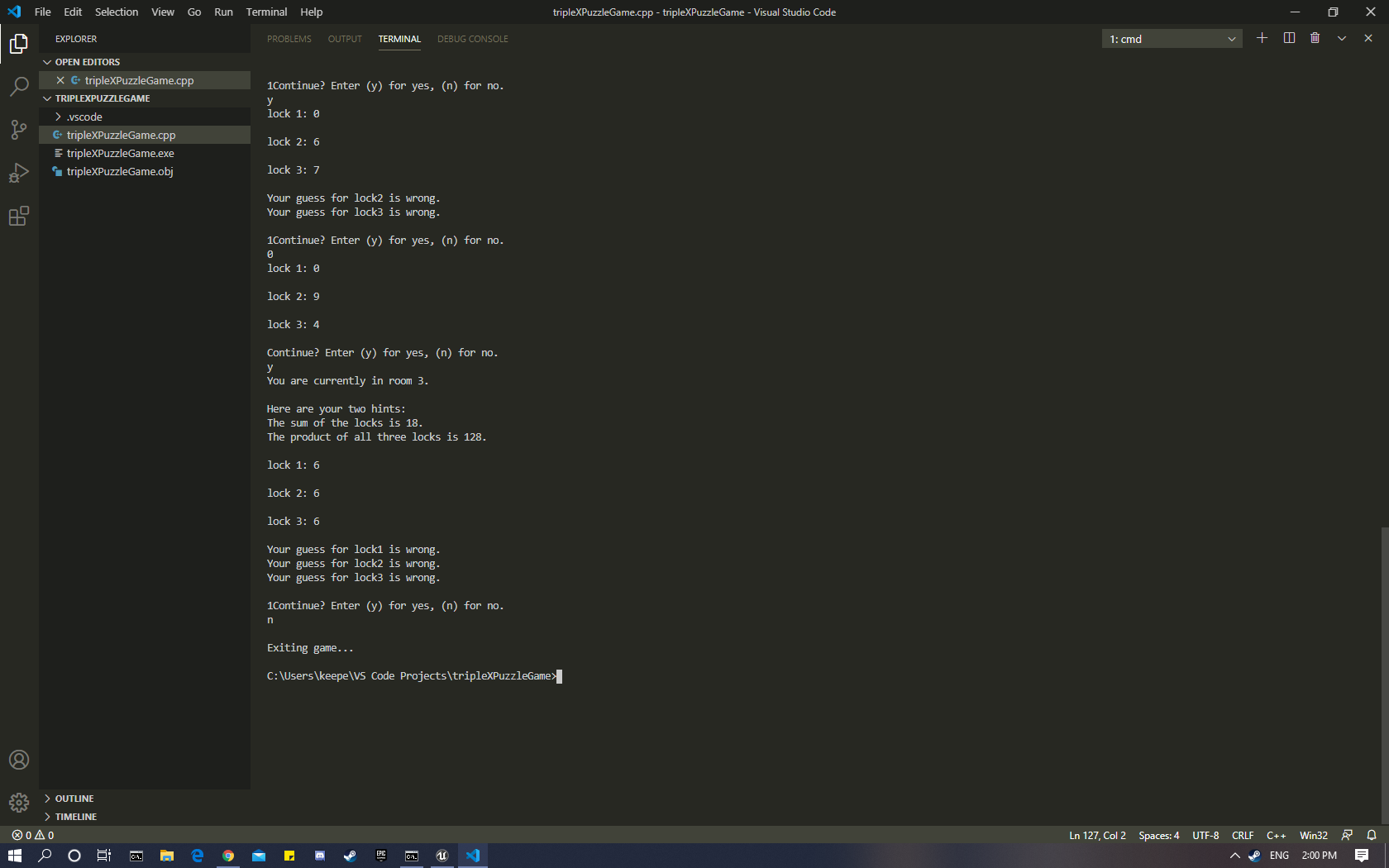Screen dimensions: 1389x868
Task: Open the Search view in activity bar
Action: (x=19, y=86)
